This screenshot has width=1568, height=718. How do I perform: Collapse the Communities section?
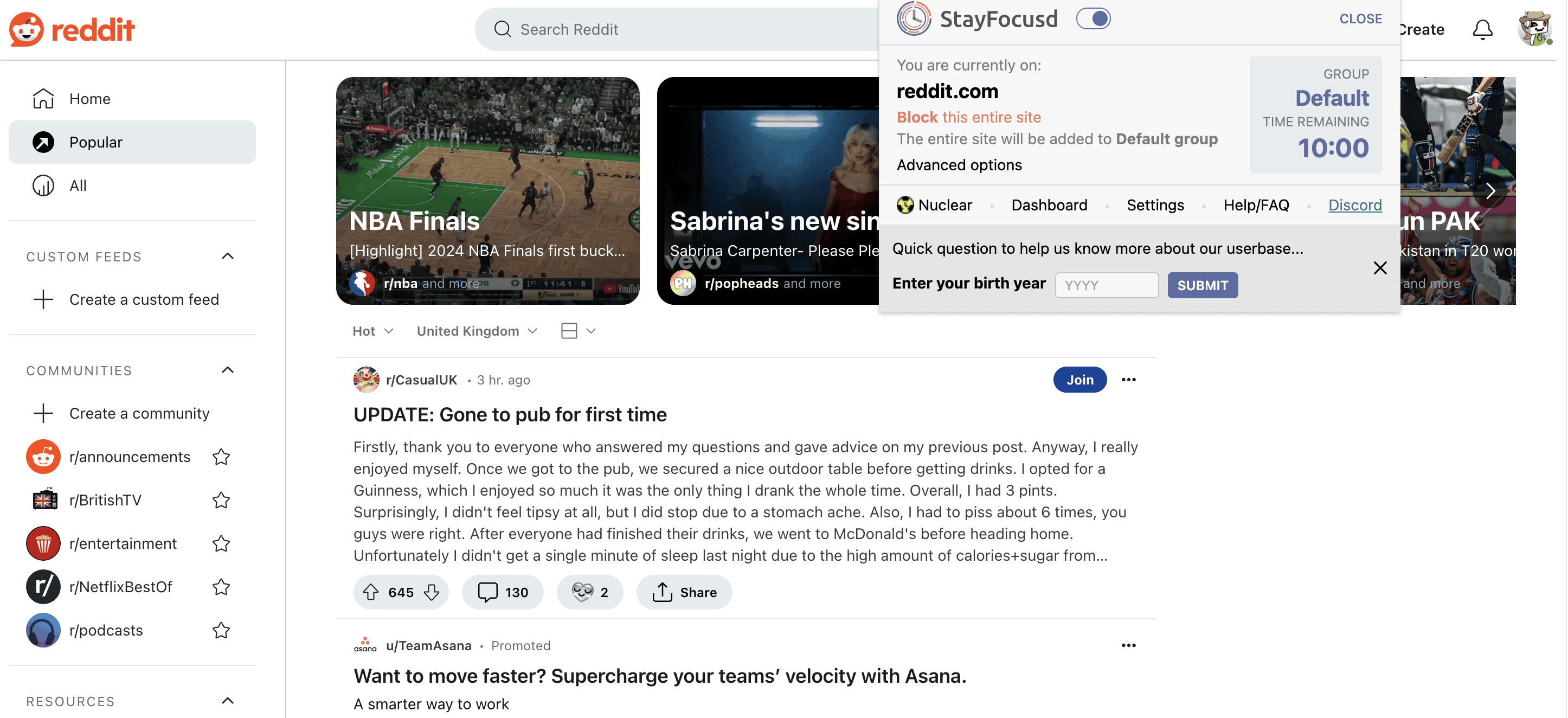click(228, 370)
